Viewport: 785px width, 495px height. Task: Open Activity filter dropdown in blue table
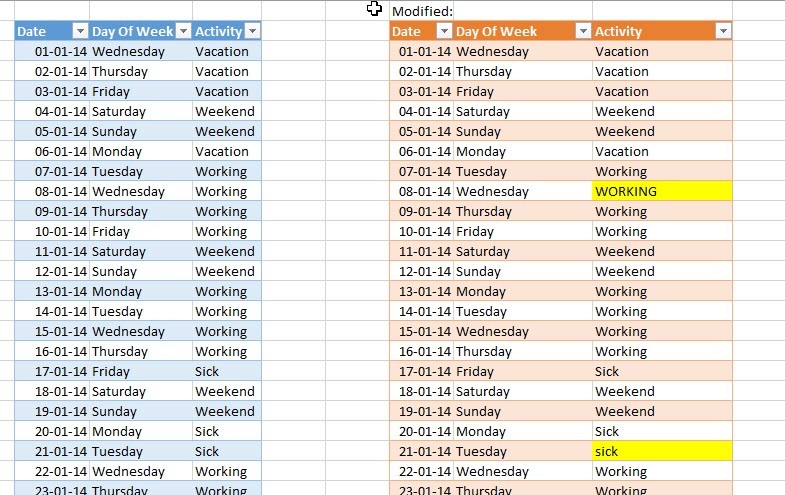click(x=251, y=31)
